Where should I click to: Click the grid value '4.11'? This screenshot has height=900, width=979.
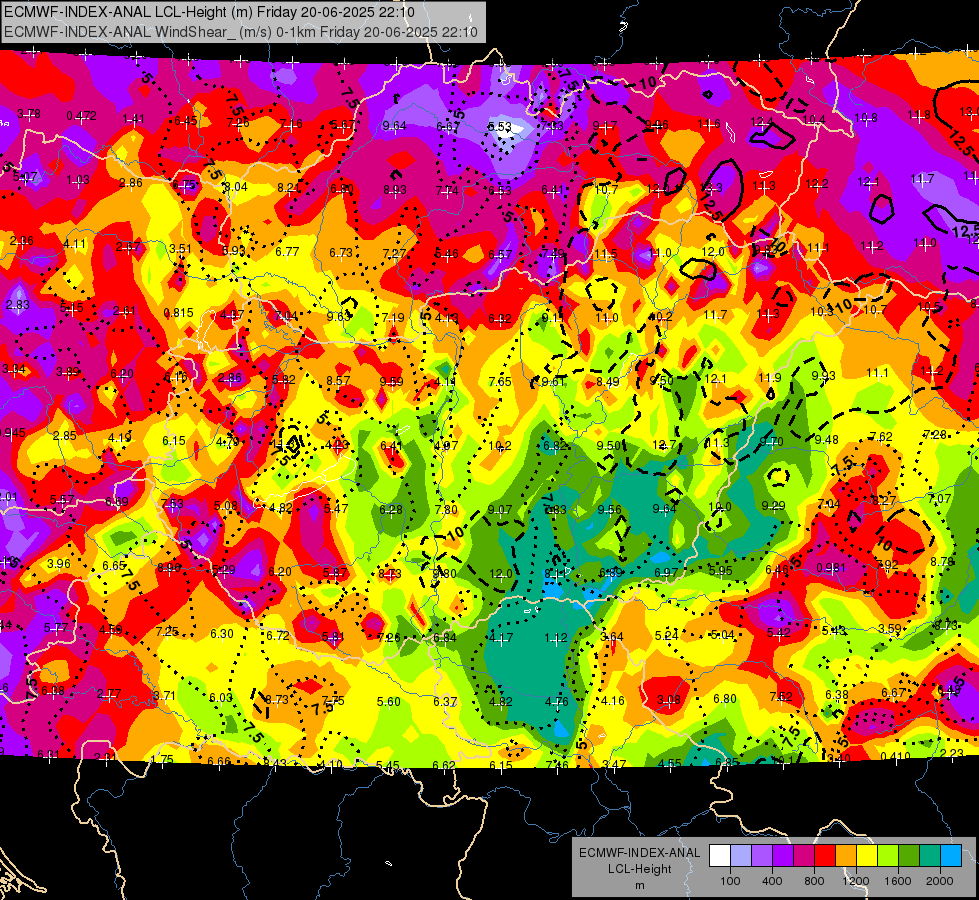coord(75,244)
